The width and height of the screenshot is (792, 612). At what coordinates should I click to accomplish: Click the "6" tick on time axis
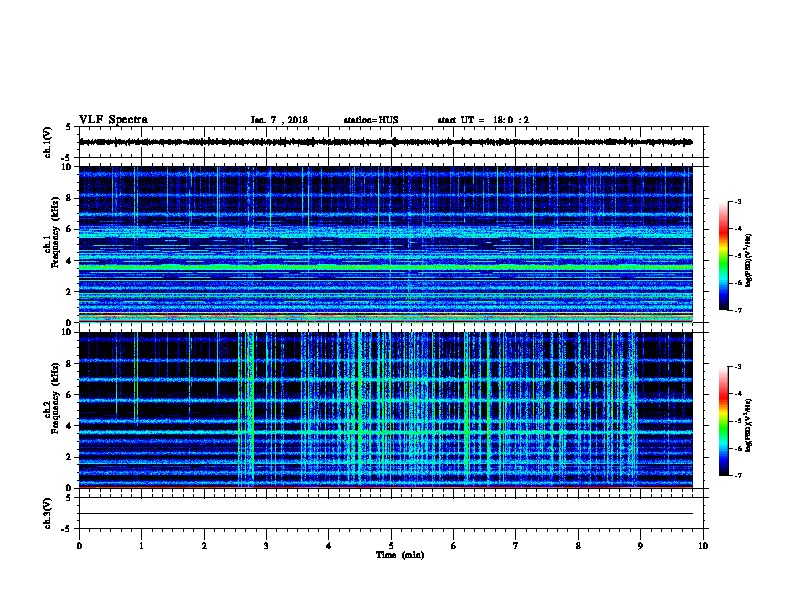click(x=454, y=546)
